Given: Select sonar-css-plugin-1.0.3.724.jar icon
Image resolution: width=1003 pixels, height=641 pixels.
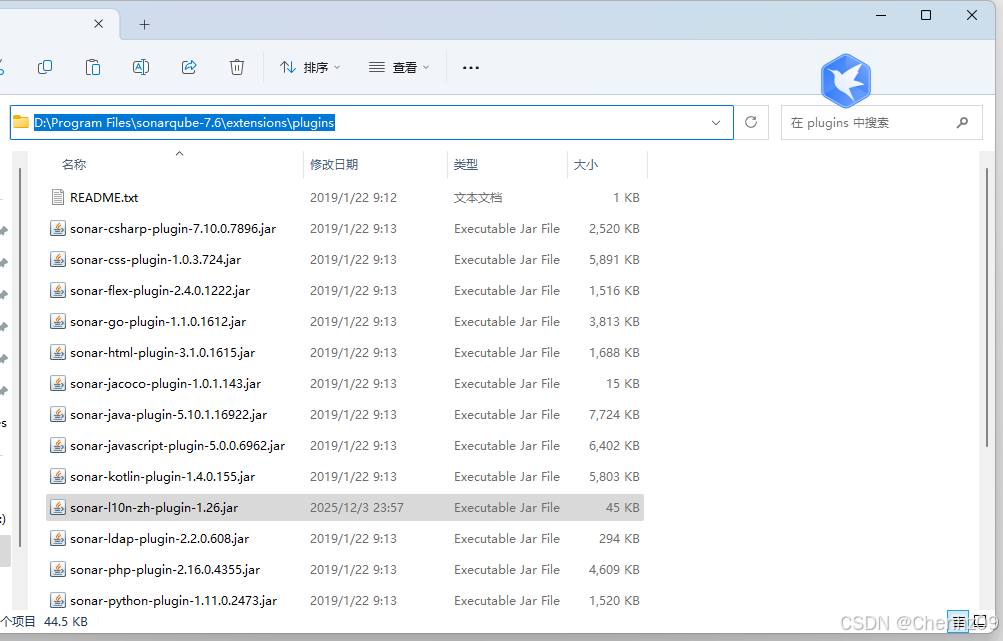Looking at the screenshot, I should click(x=58, y=260).
